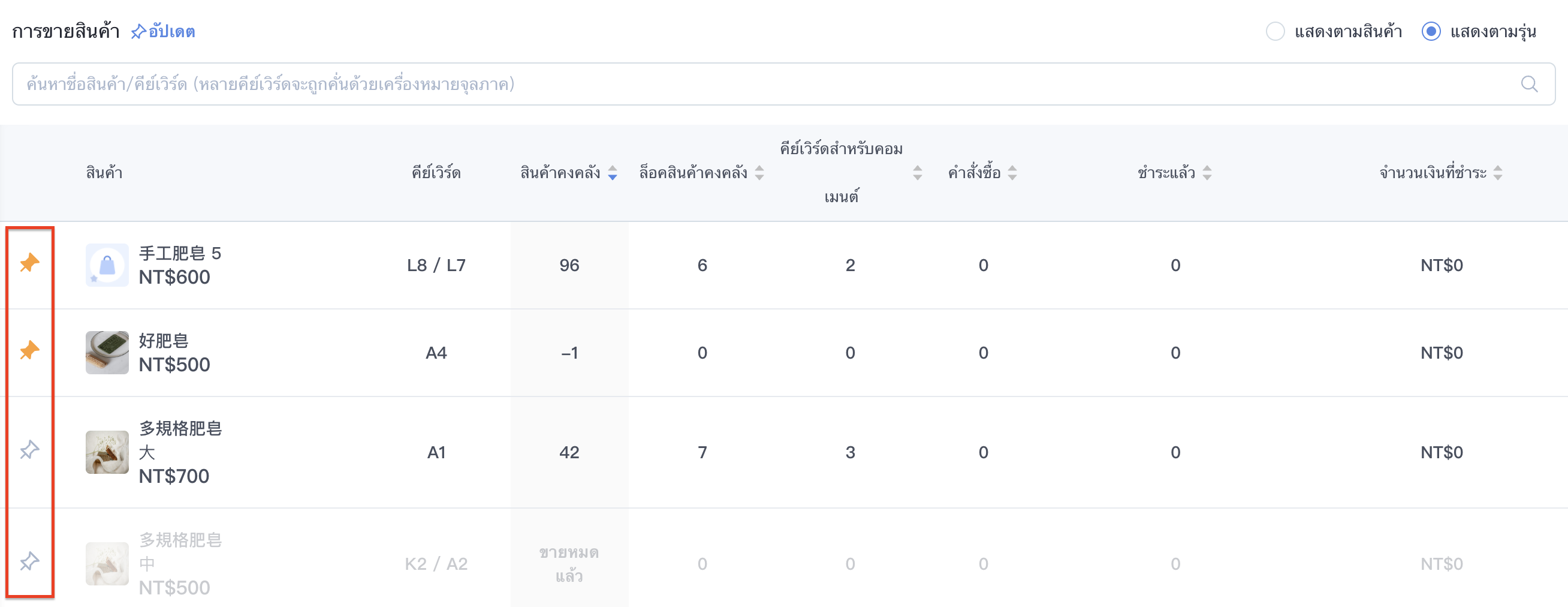Sort by คำสั่งซื้อ column arrows

[x=1012, y=173]
